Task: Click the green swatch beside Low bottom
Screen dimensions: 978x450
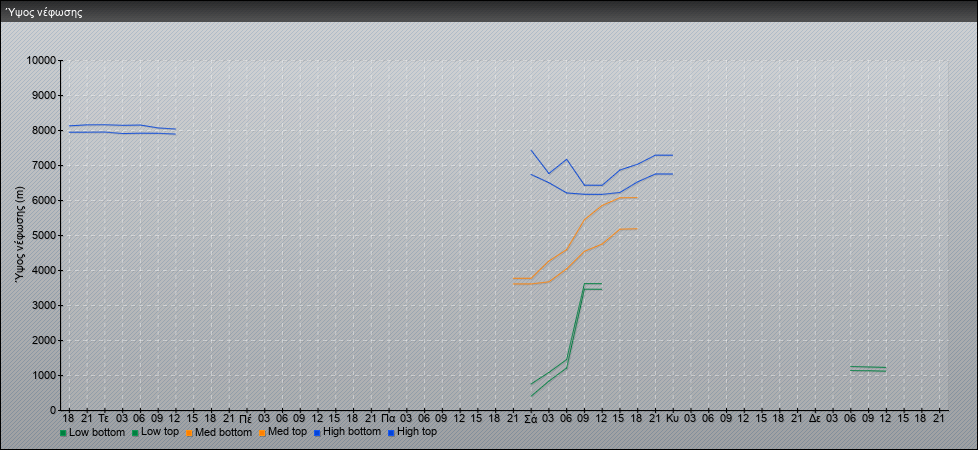Action: pos(63,433)
